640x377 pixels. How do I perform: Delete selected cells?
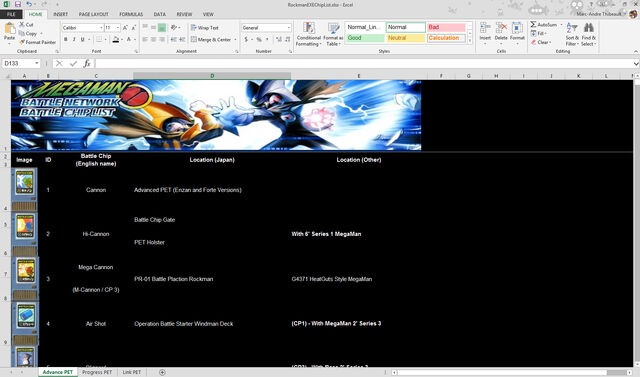tap(501, 32)
